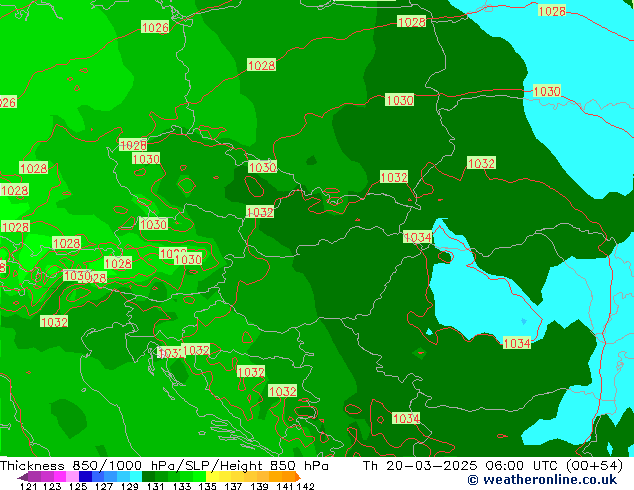Click the cyan legend swatch above 129
The image size is (634, 490).
click(136, 477)
